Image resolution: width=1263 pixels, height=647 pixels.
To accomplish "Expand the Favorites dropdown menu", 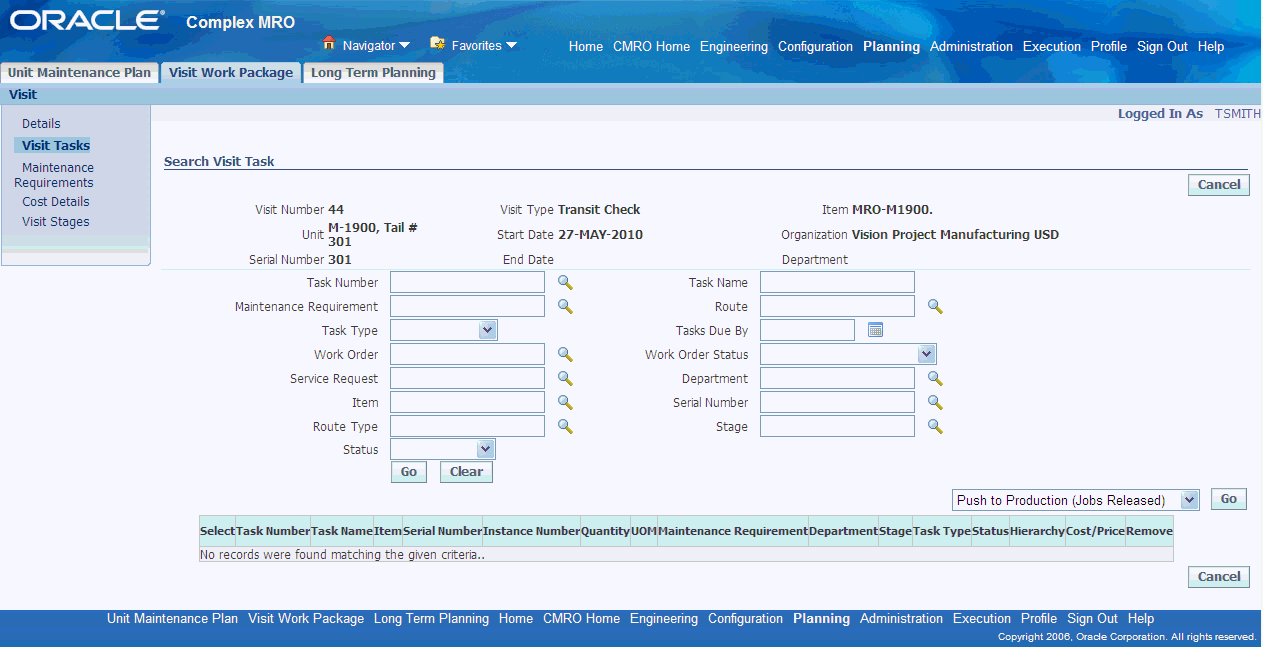I will pyautogui.click(x=511, y=46).
